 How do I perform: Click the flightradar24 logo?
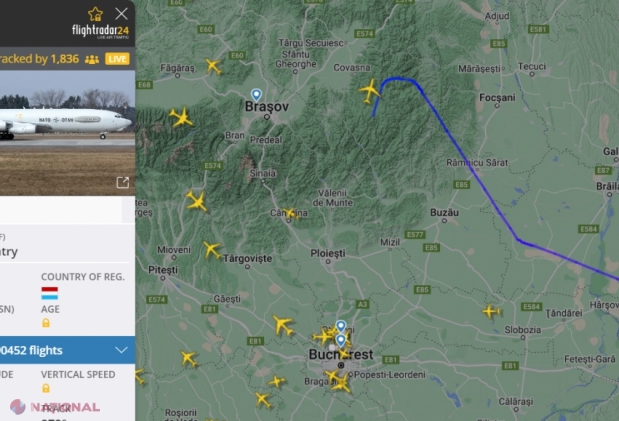tap(100, 31)
